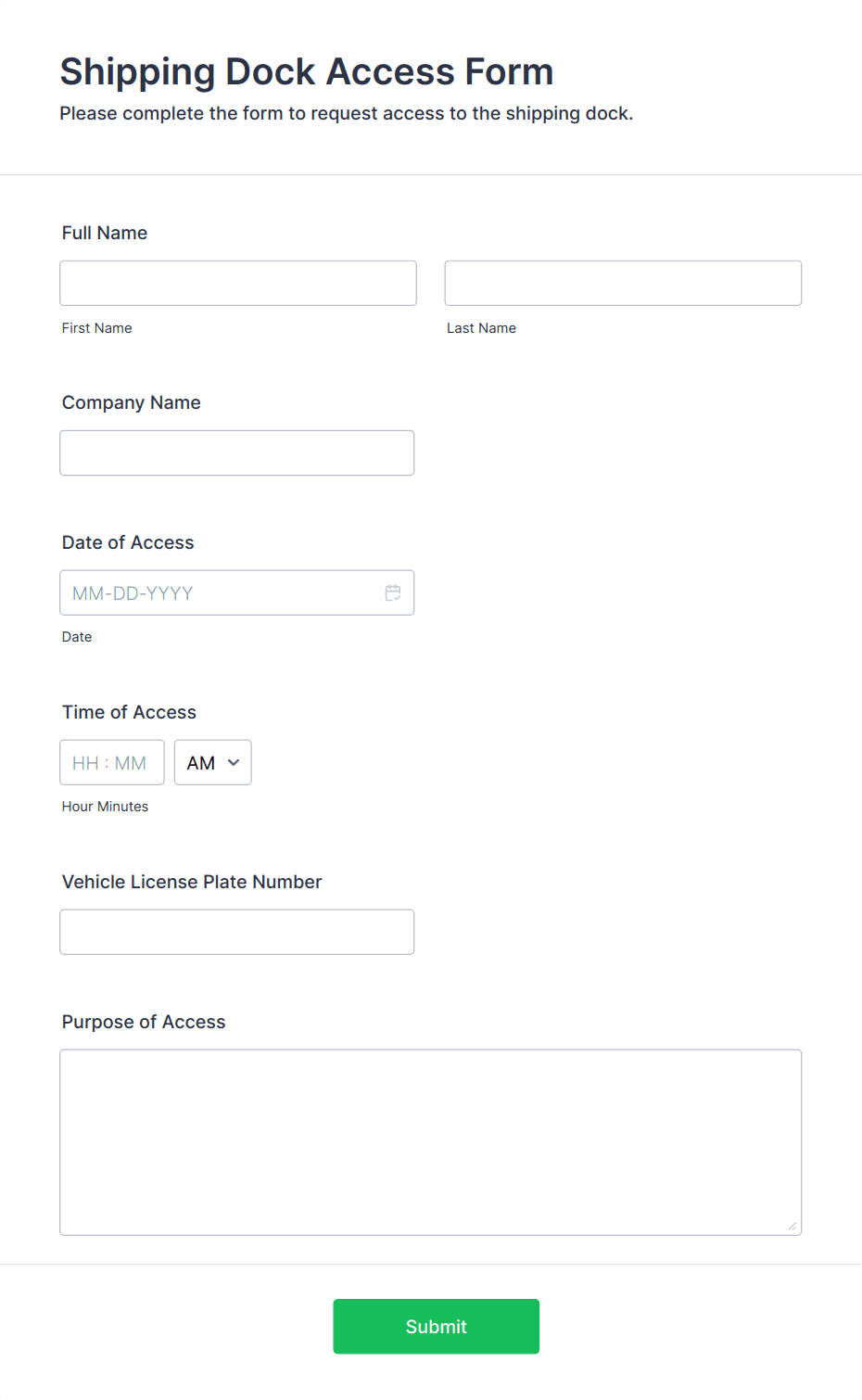The height and width of the screenshot is (1400, 862).
Task: Click the MM-DD-YYYY date field
Action: coord(237,592)
